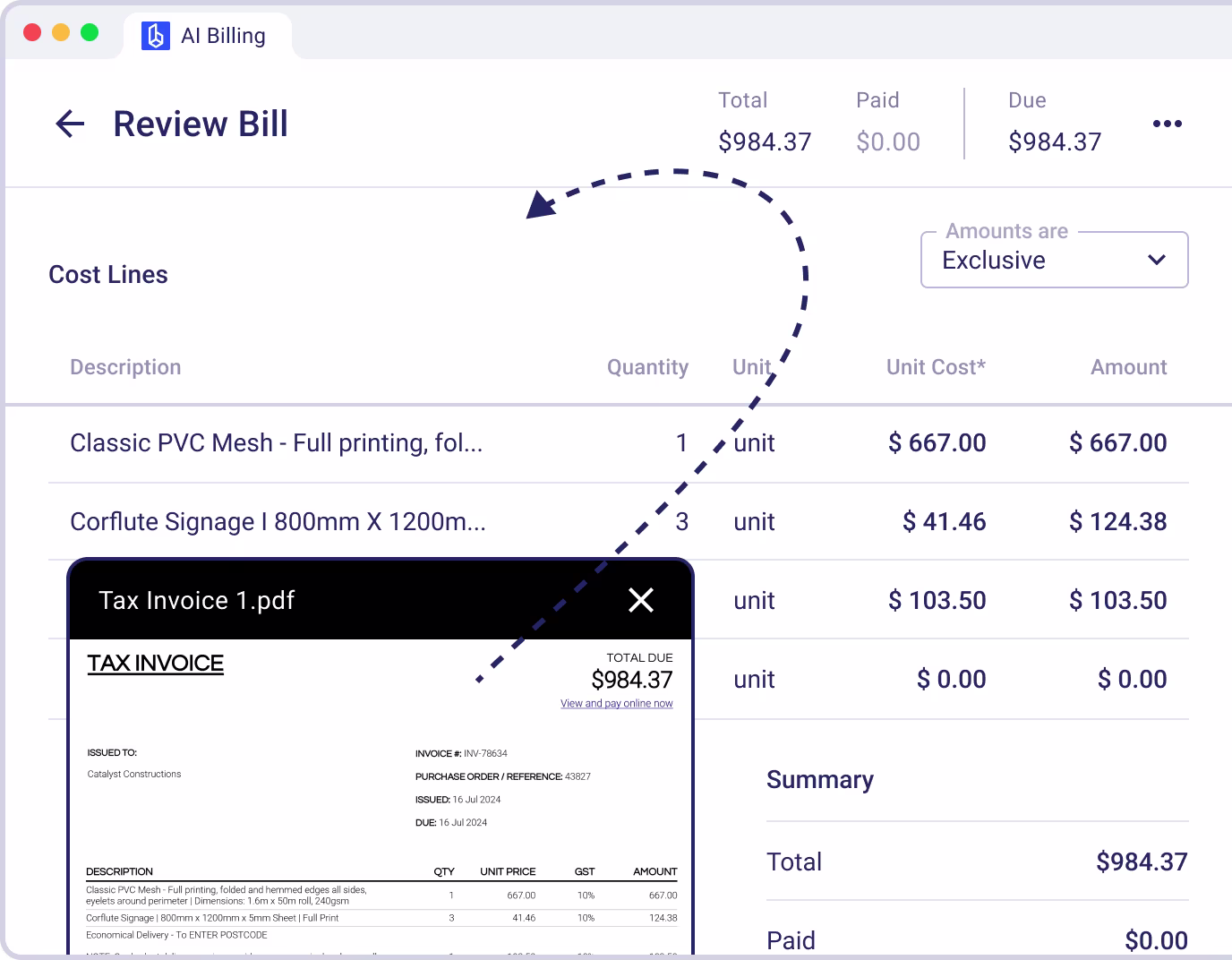Click quantity 1 in Classic PVC Mesh row
This screenshot has height=960, width=1232.
pos(681,443)
